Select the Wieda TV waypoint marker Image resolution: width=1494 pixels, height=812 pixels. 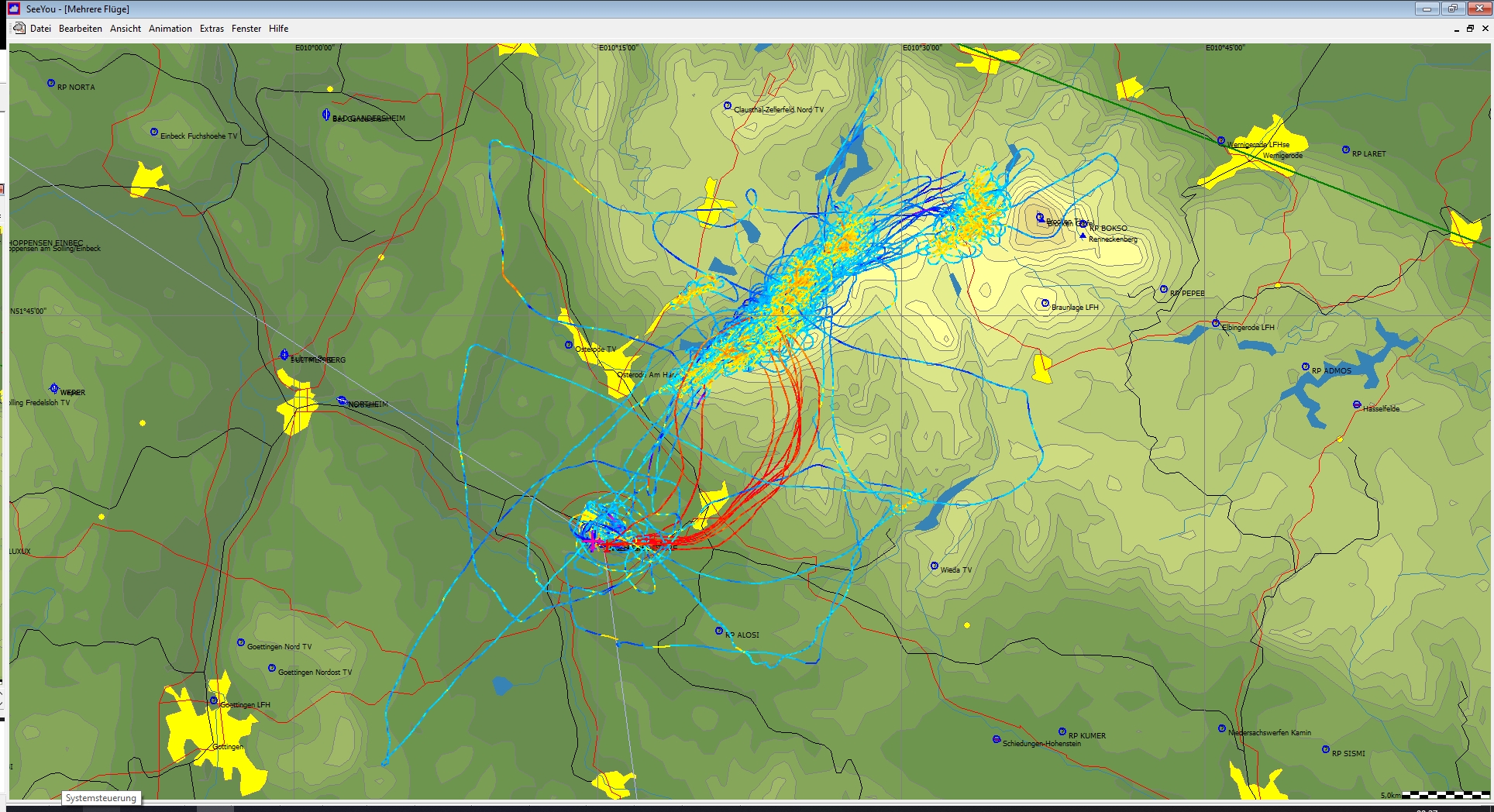[x=934, y=566]
